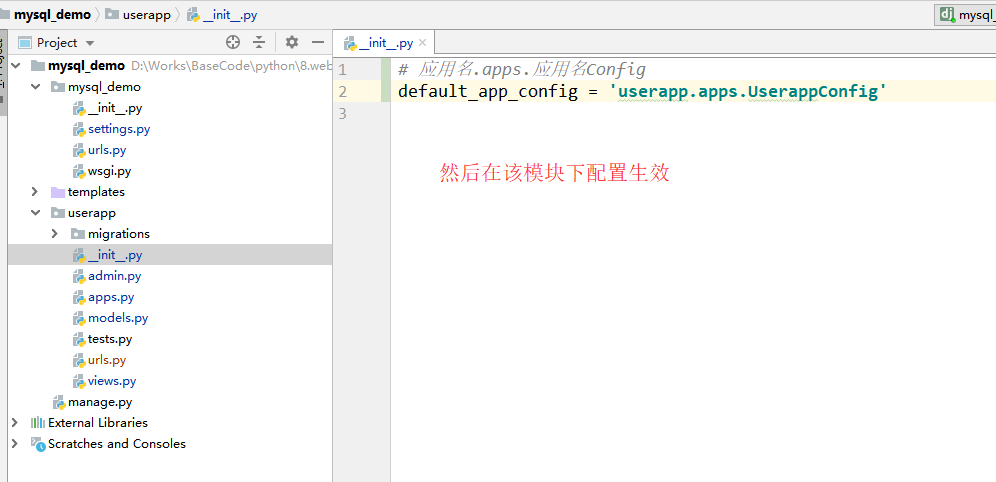The image size is (996, 482).
Task: Click mysql_demo breadcrumb in navigation bar
Action: [52, 15]
